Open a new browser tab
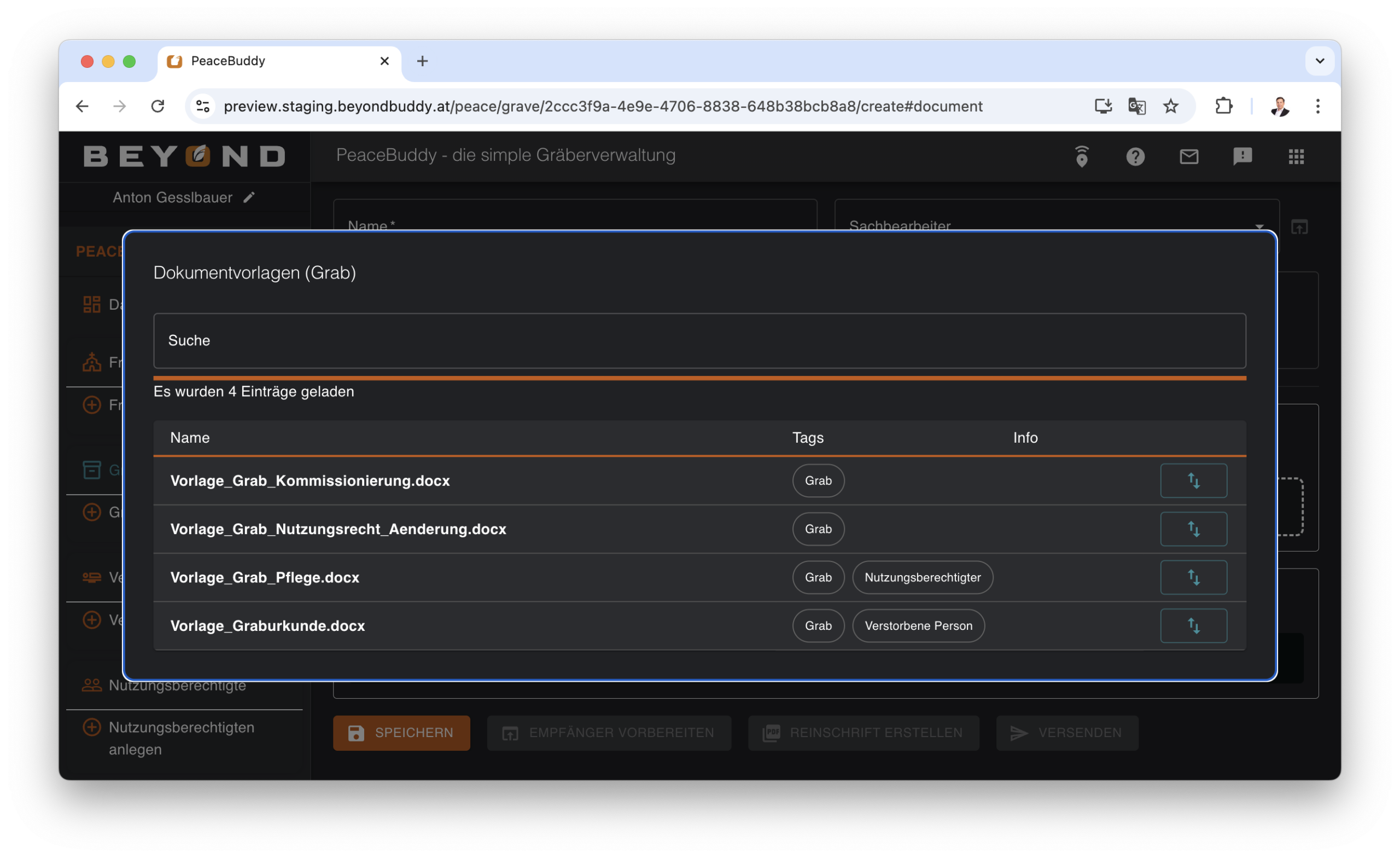This screenshot has height=858, width=1400. (x=422, y=61)
